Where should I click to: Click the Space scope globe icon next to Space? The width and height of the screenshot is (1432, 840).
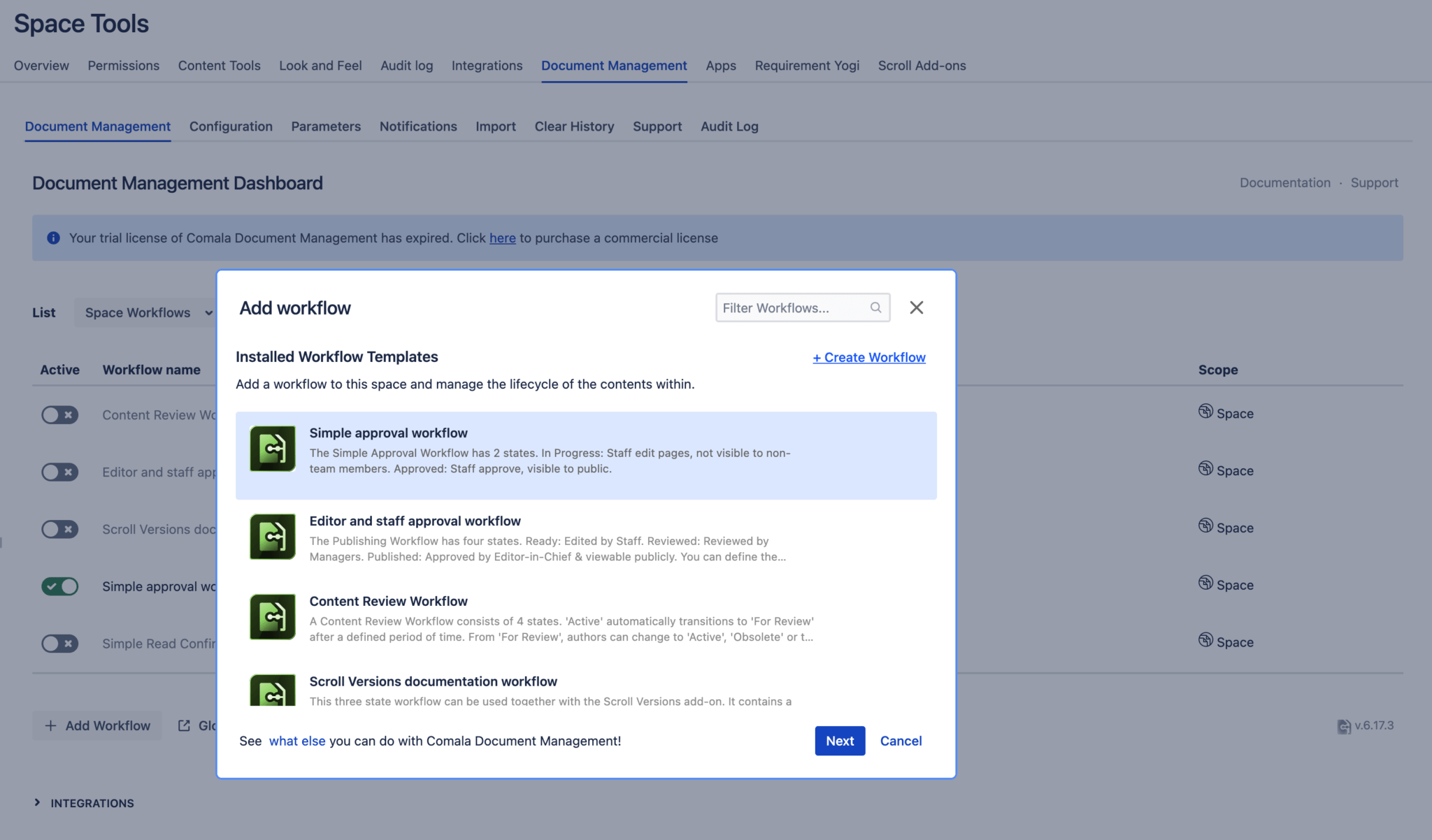point(1205,412)
